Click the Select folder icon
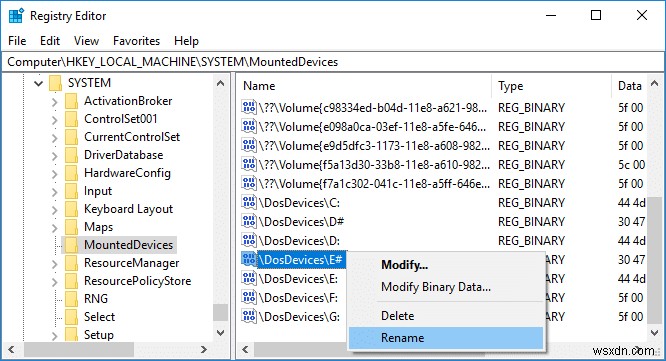The height and width of the screenshot is (361, 666). pos(72,317)
